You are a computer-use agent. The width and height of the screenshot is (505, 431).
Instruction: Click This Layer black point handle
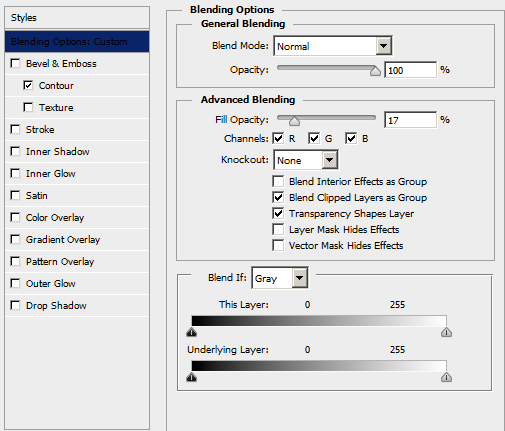[x=192, y=332]
